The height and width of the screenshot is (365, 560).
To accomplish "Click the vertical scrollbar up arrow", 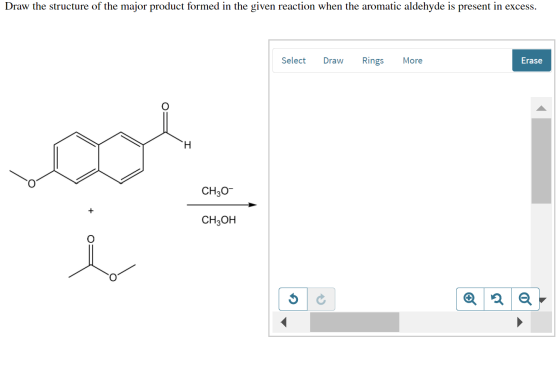I will point(541,108).
